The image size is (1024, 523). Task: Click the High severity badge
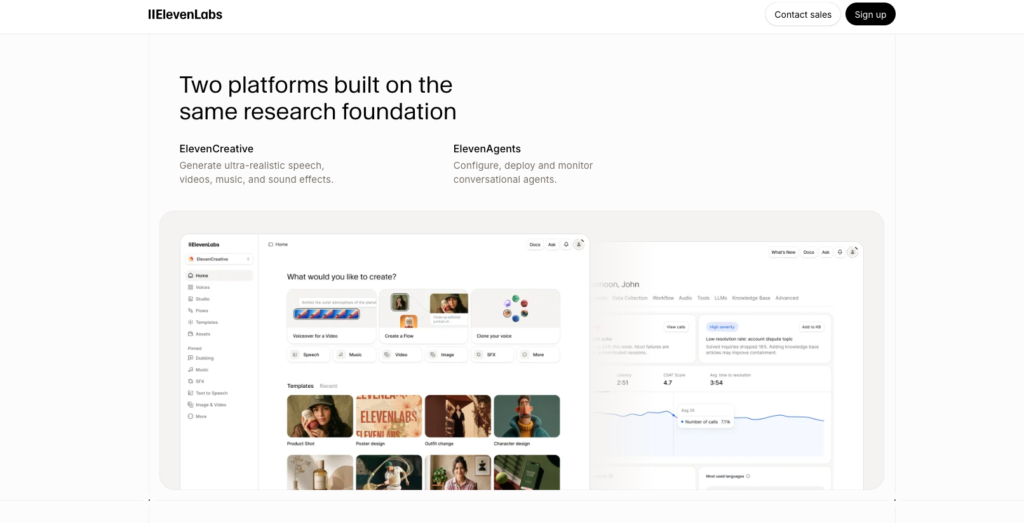click(722, 327)
